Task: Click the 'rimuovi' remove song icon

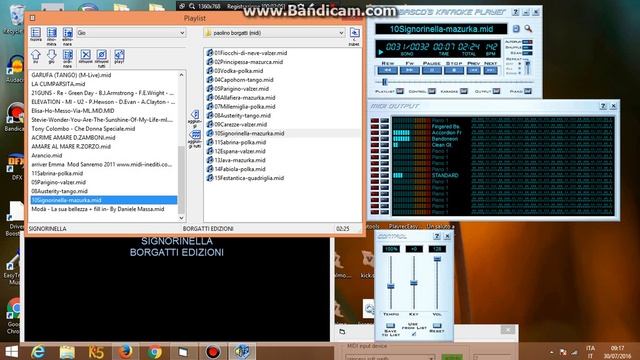Action: (x=85, y=55)
